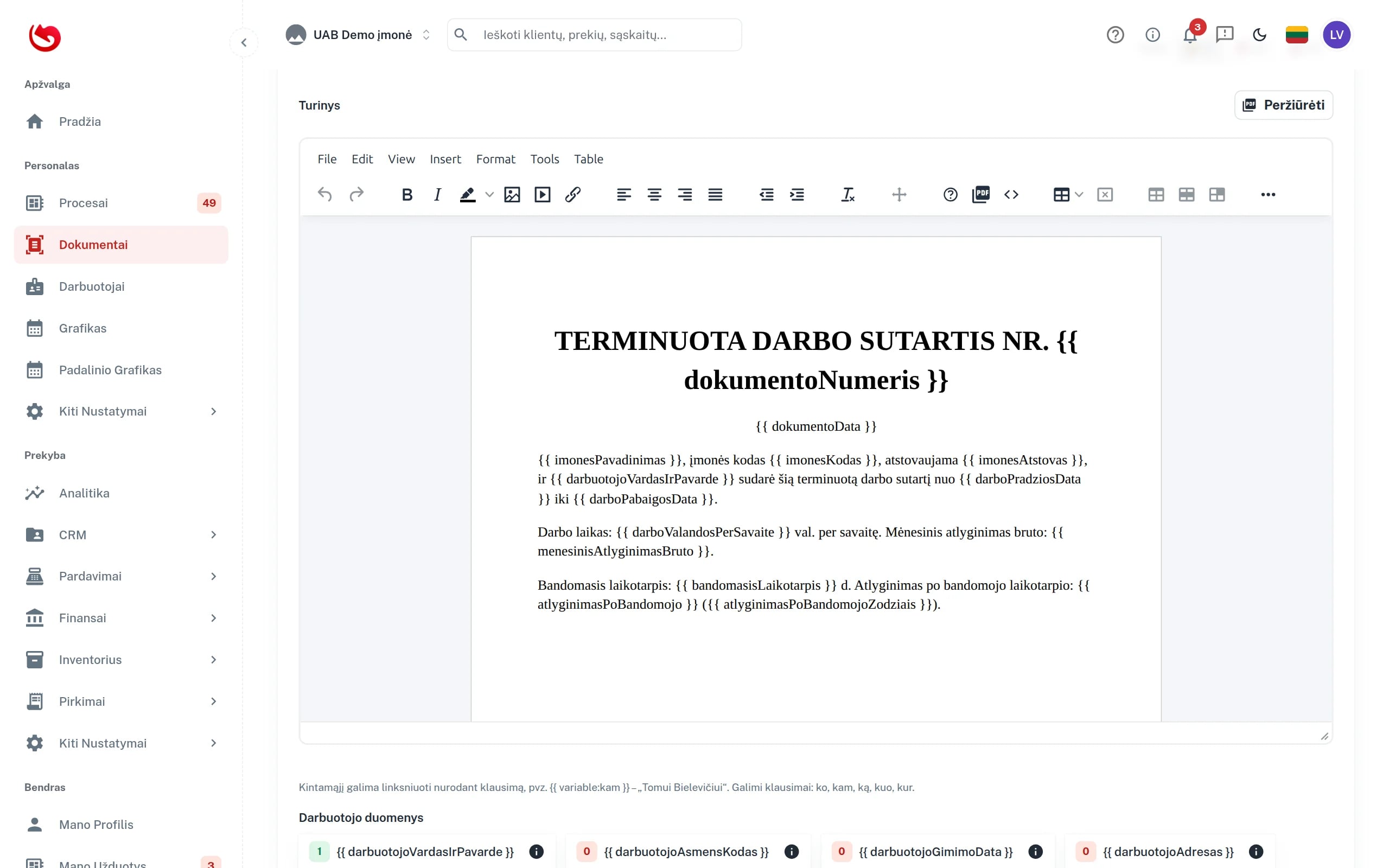Increase indent of the paragraph
The image size is (1389, 868).
click(x=797, y=195)
